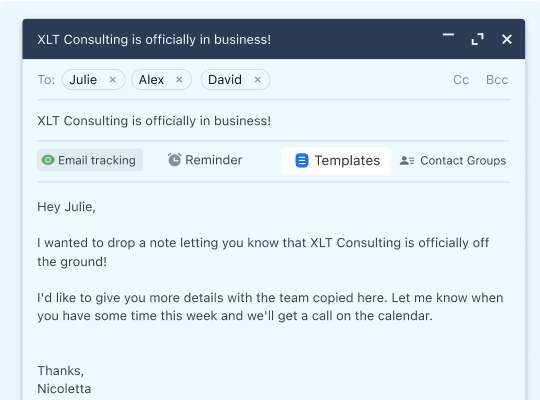Click the Alex recipient name
This screenshot has height=400, width=540.
[151, 80]
